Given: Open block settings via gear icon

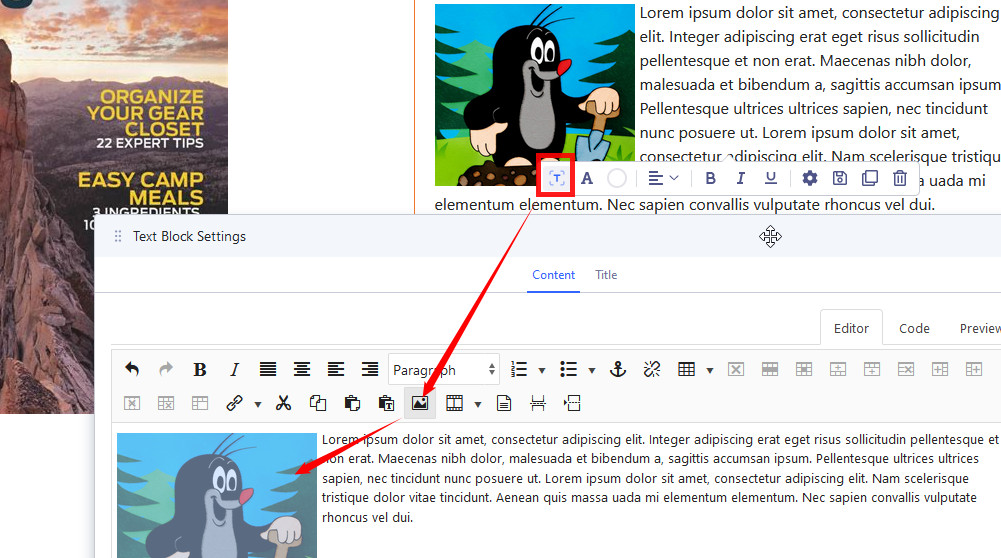Looking at the screenshot, I should point(810,178).
